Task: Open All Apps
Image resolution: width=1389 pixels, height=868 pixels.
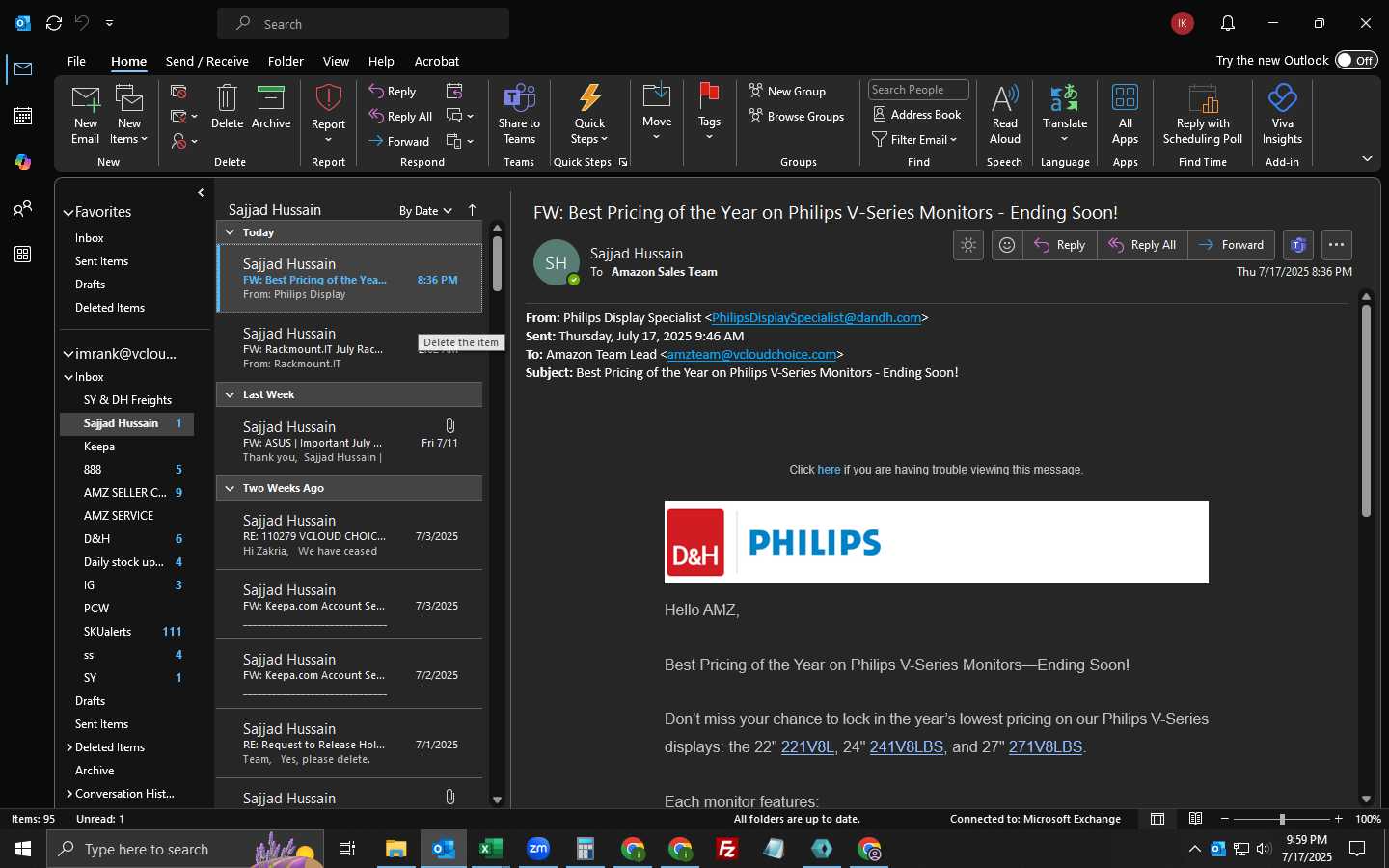Action: 1125,114
